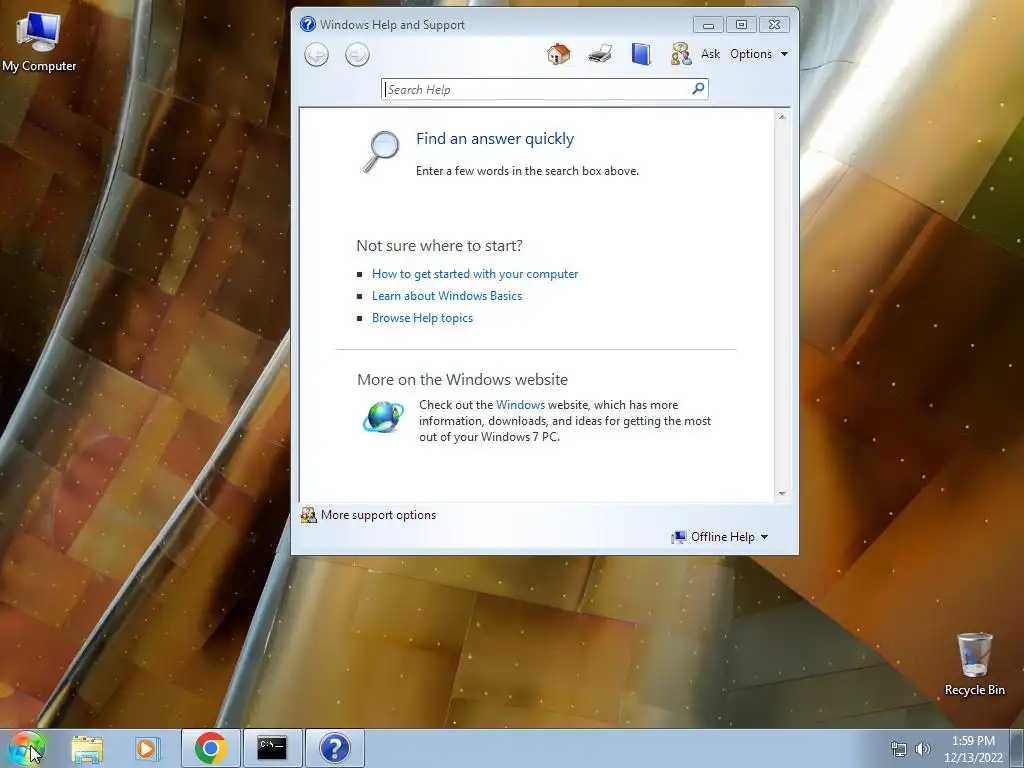Image resolution: width=1024 pixels, height=768 pixels.
Task: Select My Computer desktop icon
Action: click(39, 41)
